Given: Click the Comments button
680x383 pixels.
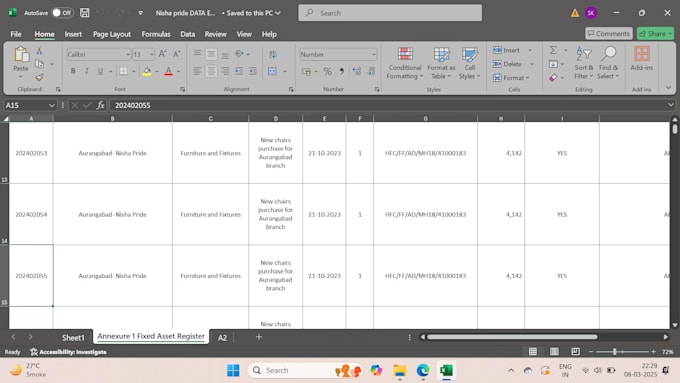Looking at the screenshot, I should click(x=608, y=33).
